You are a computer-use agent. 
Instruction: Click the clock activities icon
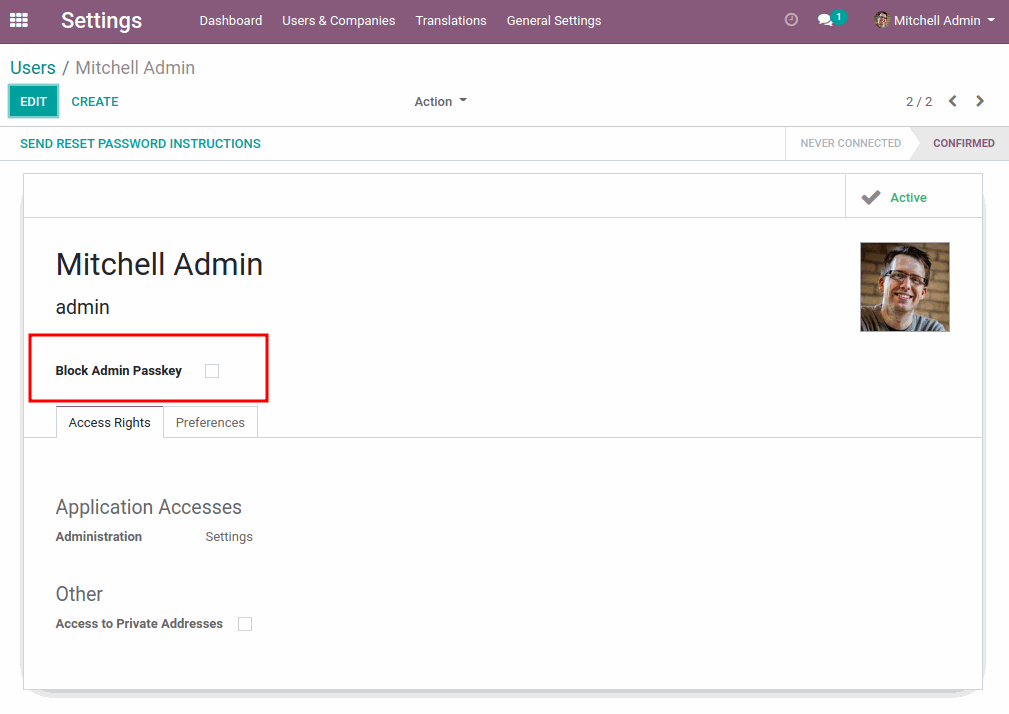791,20
